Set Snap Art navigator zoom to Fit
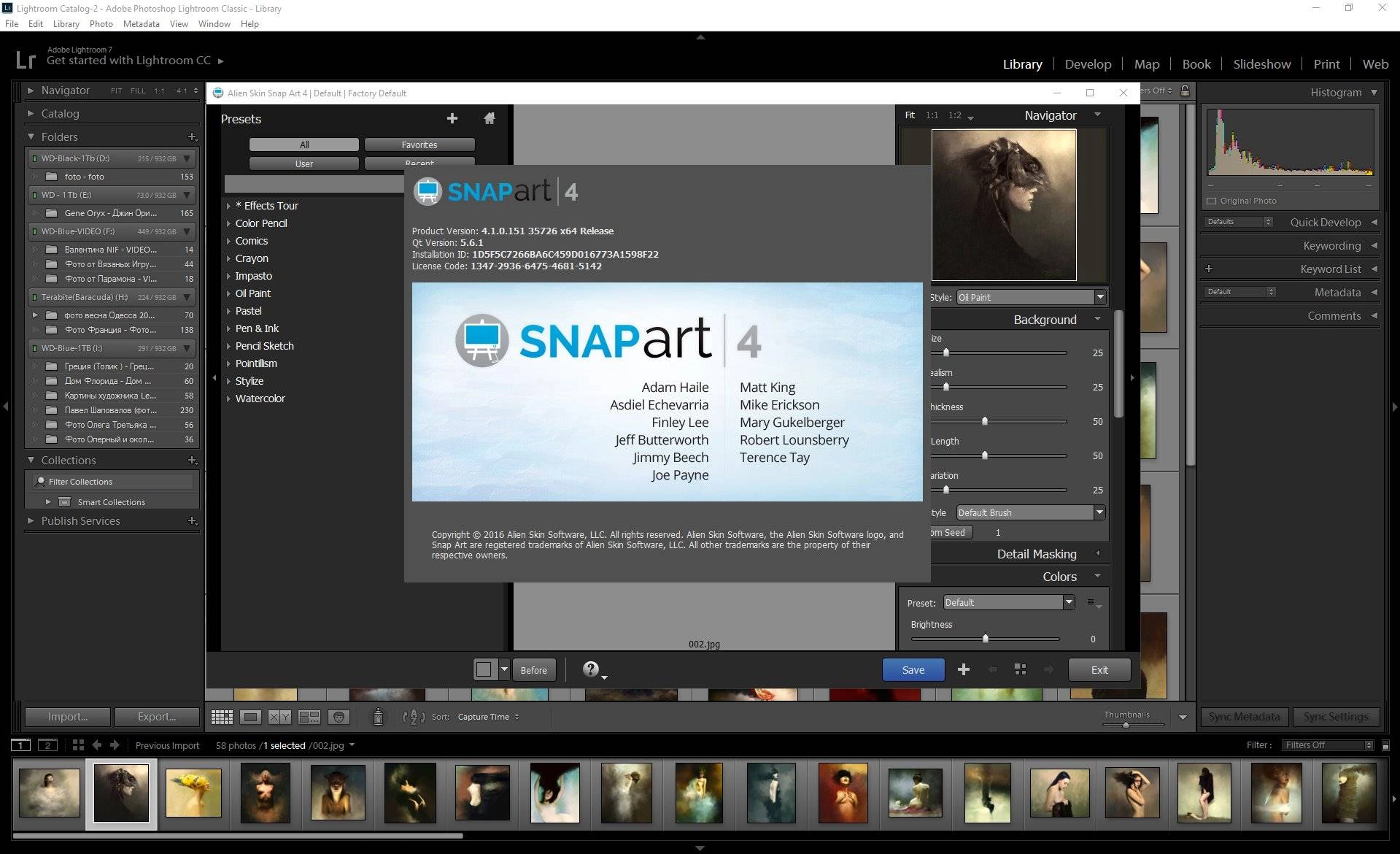The height and width of the screenshot is (854, 1400). click(910, 115)
